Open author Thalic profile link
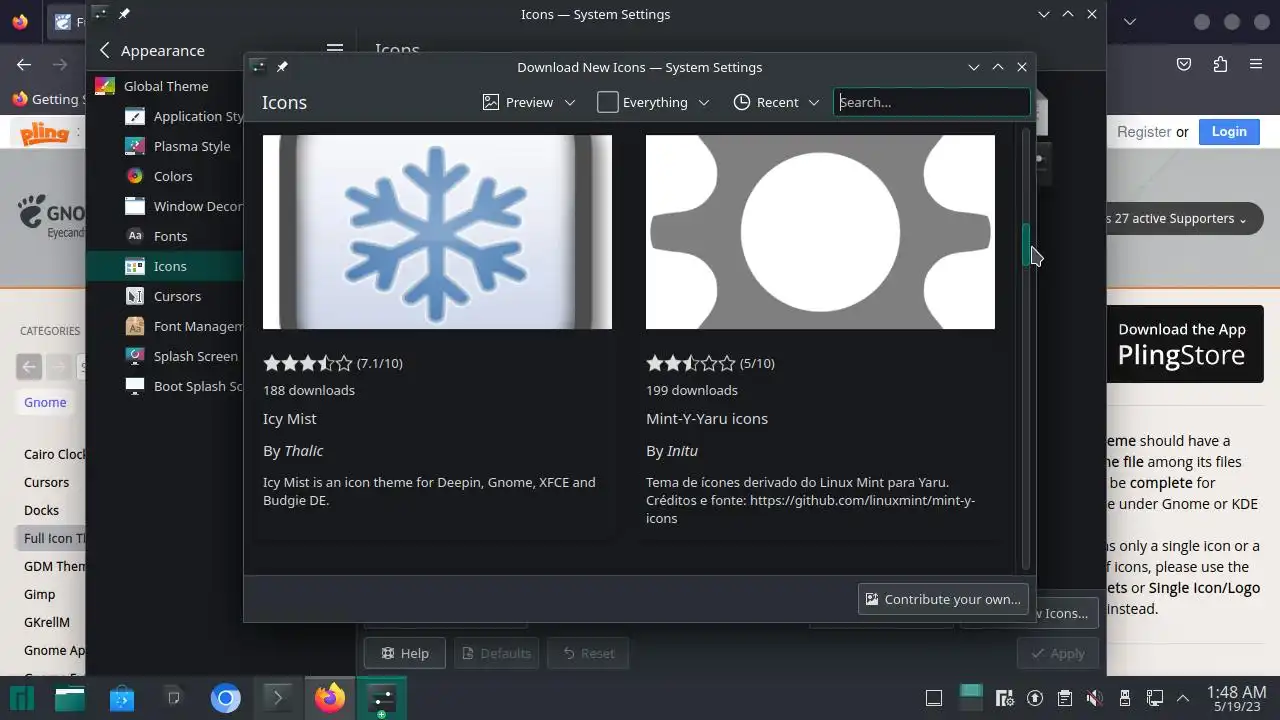1280x720 pixels. tap(303, 451)
